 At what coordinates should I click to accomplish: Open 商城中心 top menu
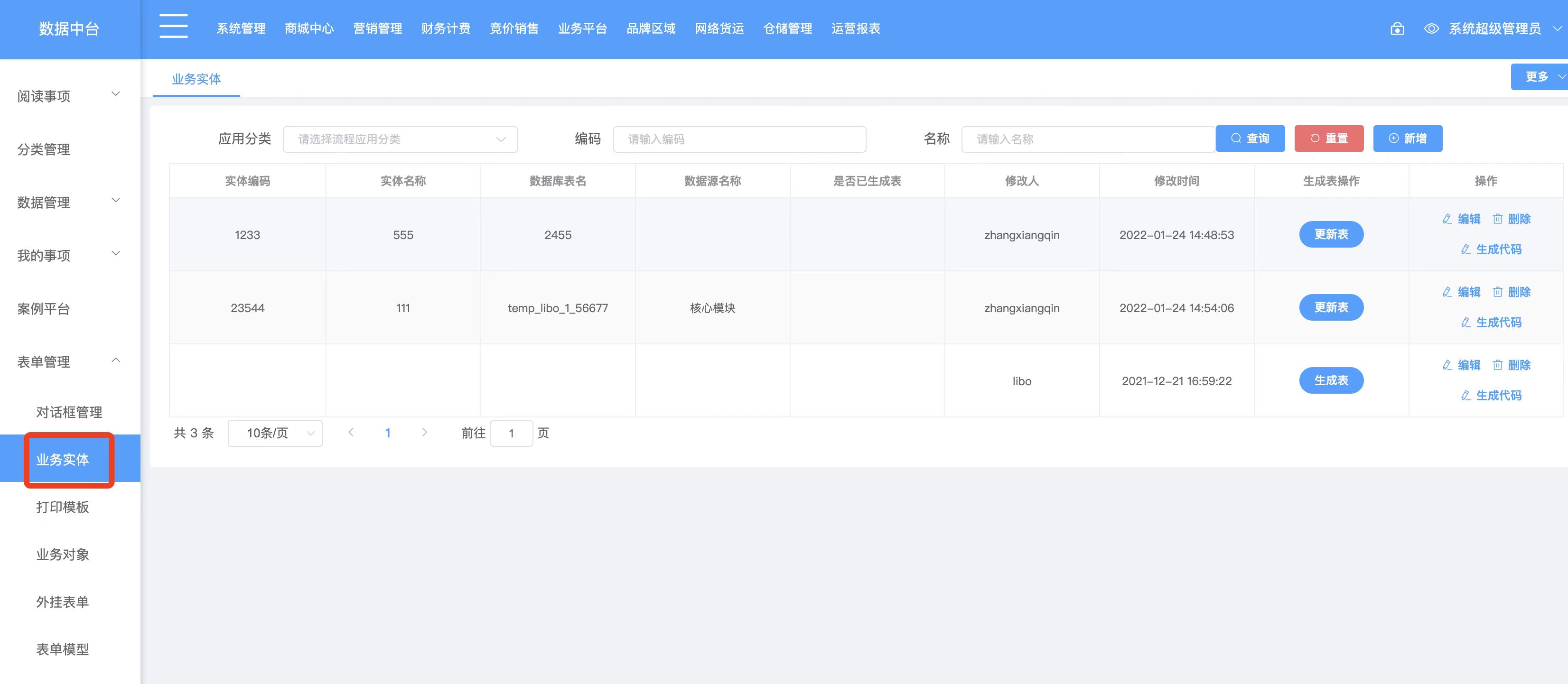[309, 28]
